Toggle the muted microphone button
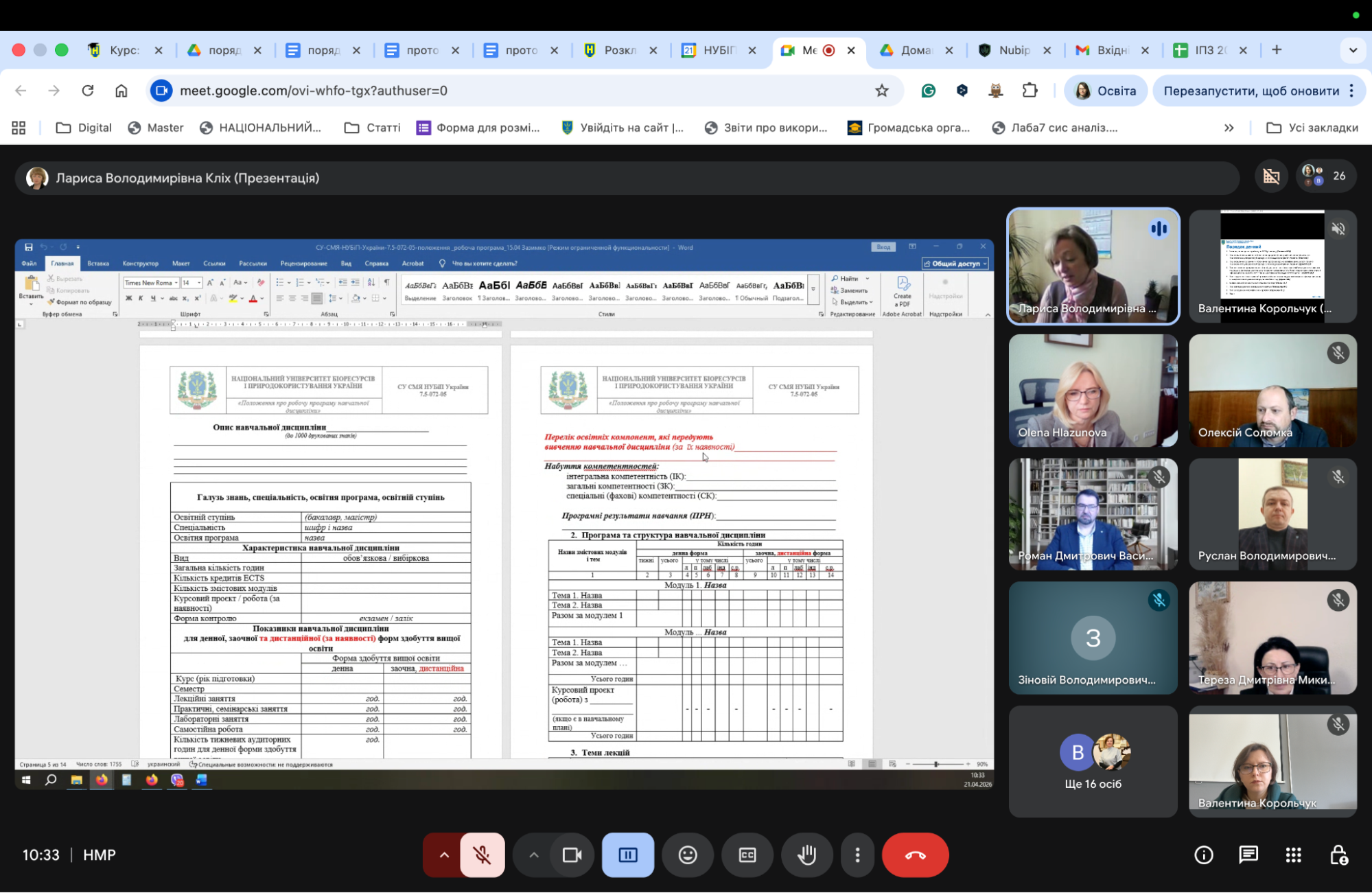The image size is (1372, 893). 482,855
